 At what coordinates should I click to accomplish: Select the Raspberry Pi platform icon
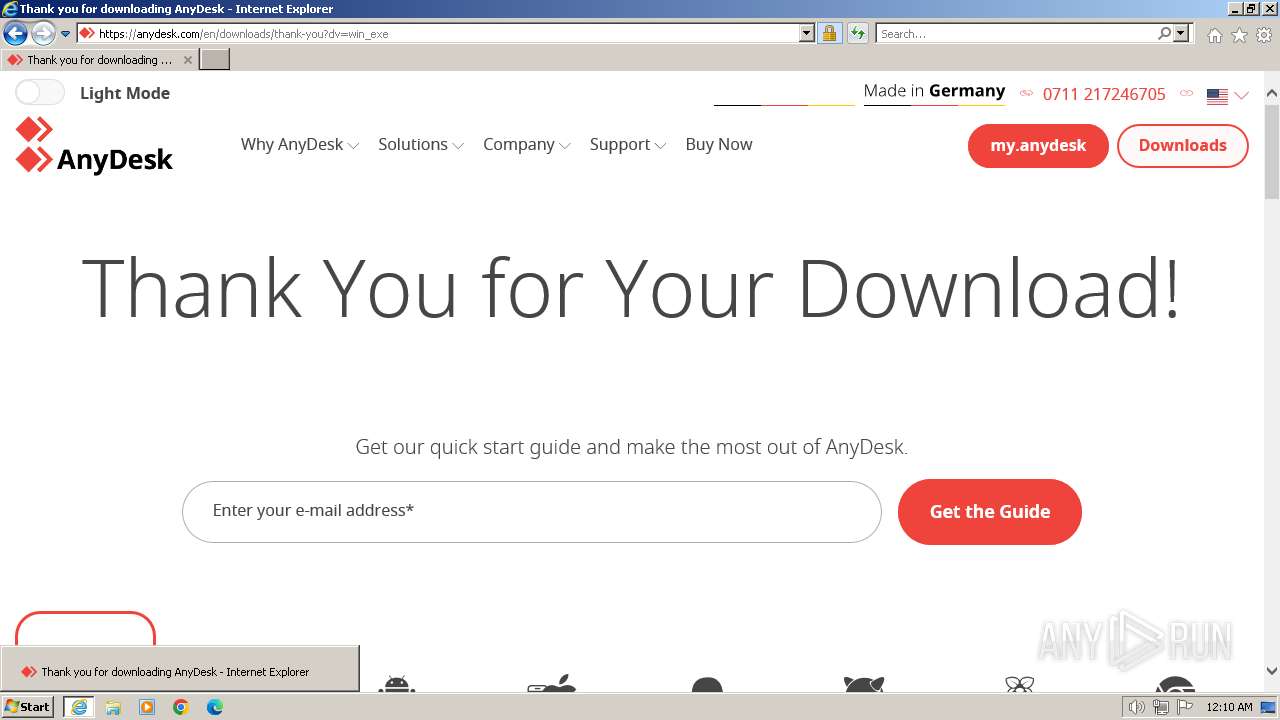tap(1019, 684)
